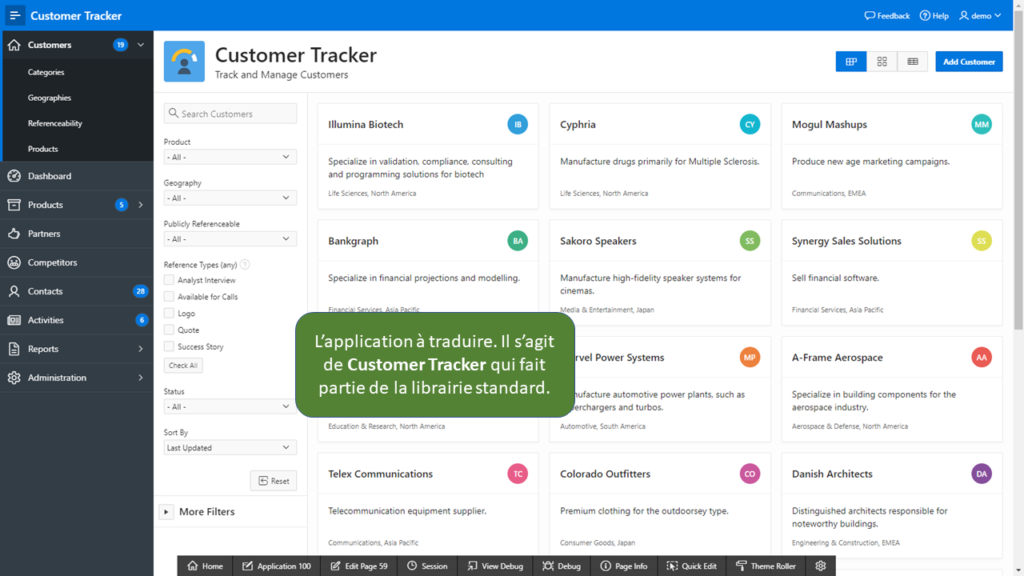Switch to the grid icon view
The image size is (1024, 576).
click(882, 61)
